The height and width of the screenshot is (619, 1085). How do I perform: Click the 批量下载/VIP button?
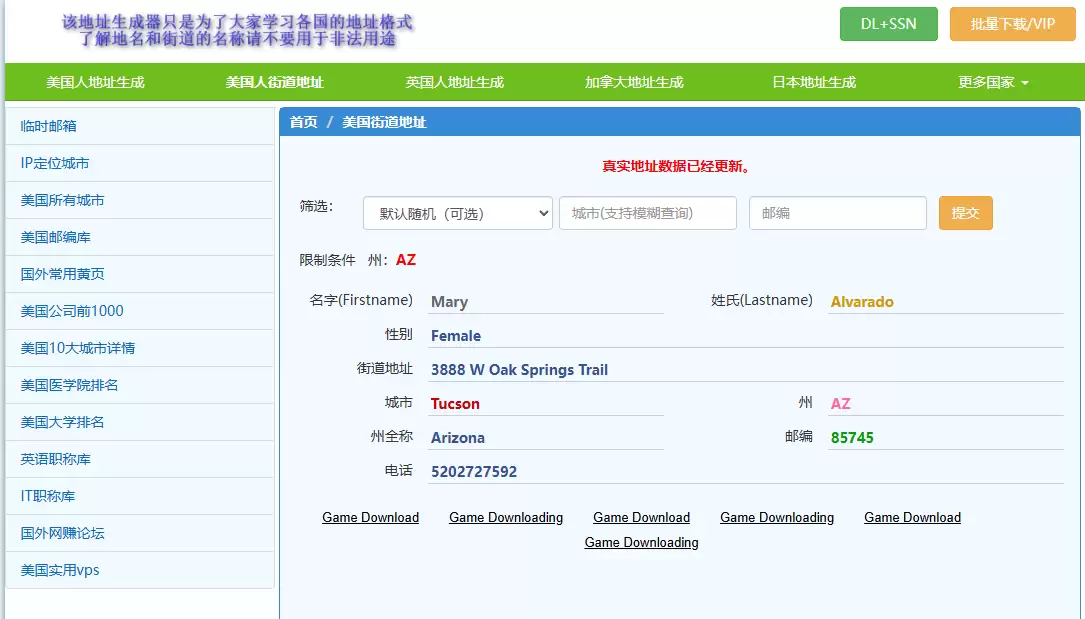click(x=1012, y=24)
